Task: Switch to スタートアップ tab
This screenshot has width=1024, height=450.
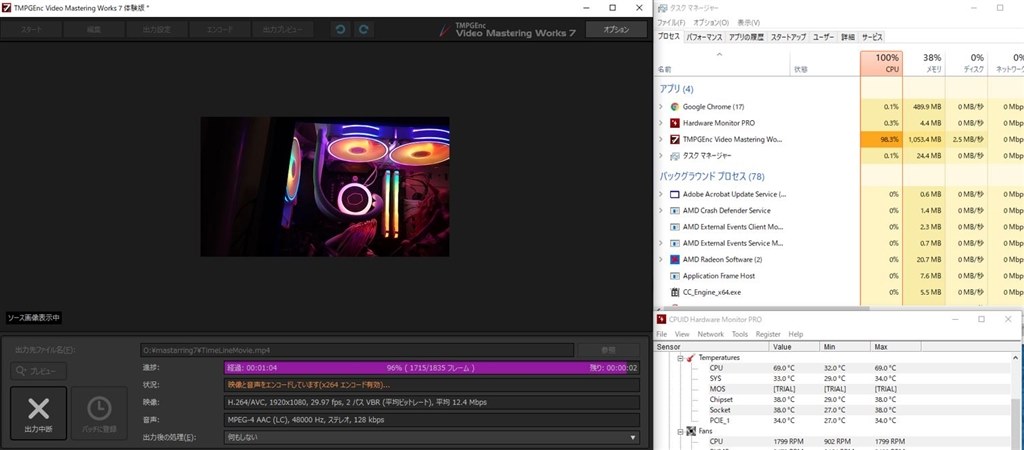Action: (x=788, y=37)
